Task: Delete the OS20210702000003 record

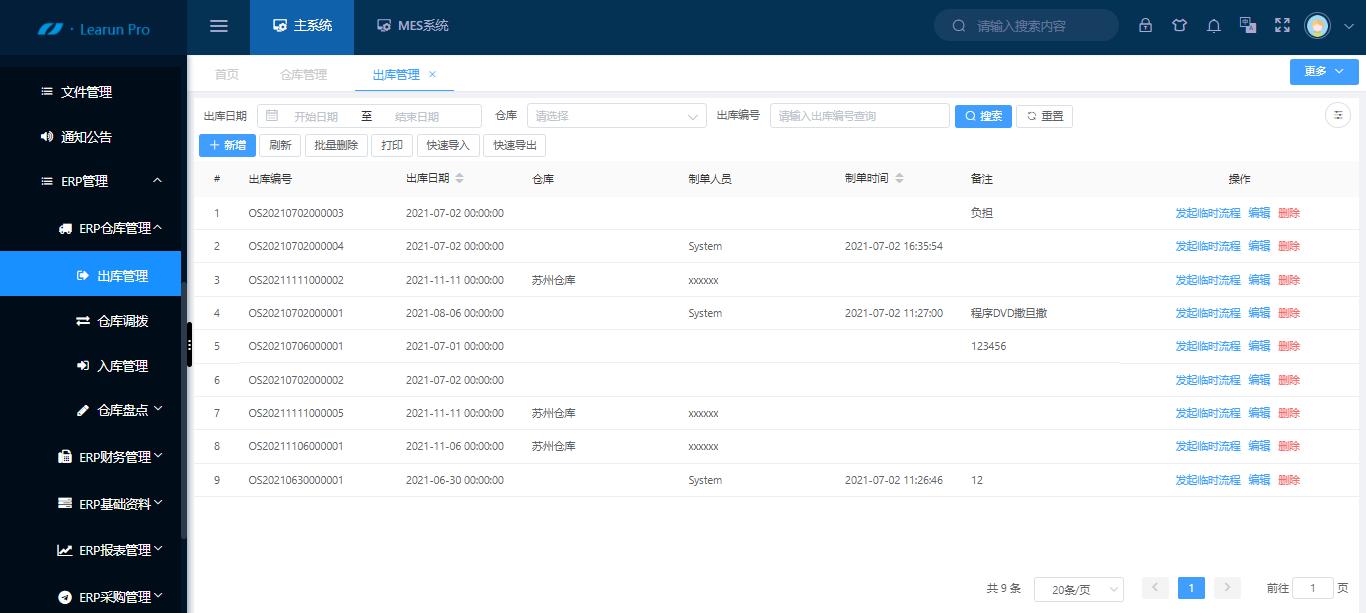Action: click(x=1289, y=212)
